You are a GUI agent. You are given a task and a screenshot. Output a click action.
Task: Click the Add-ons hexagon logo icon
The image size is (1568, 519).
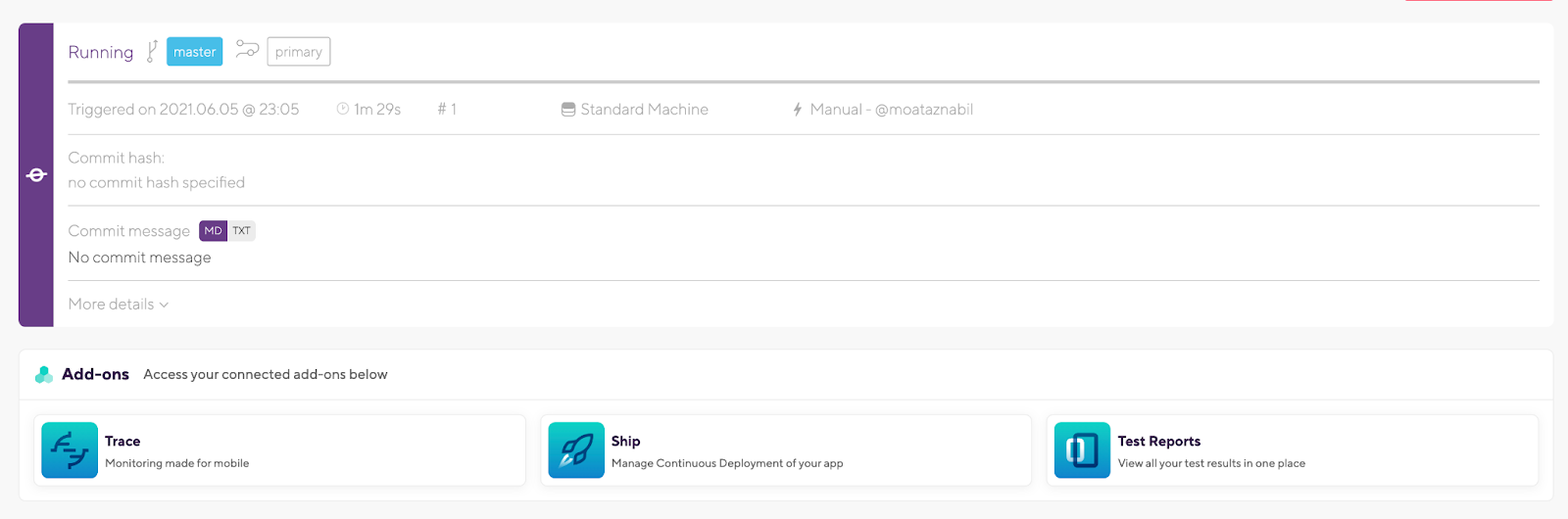point(44,374)
